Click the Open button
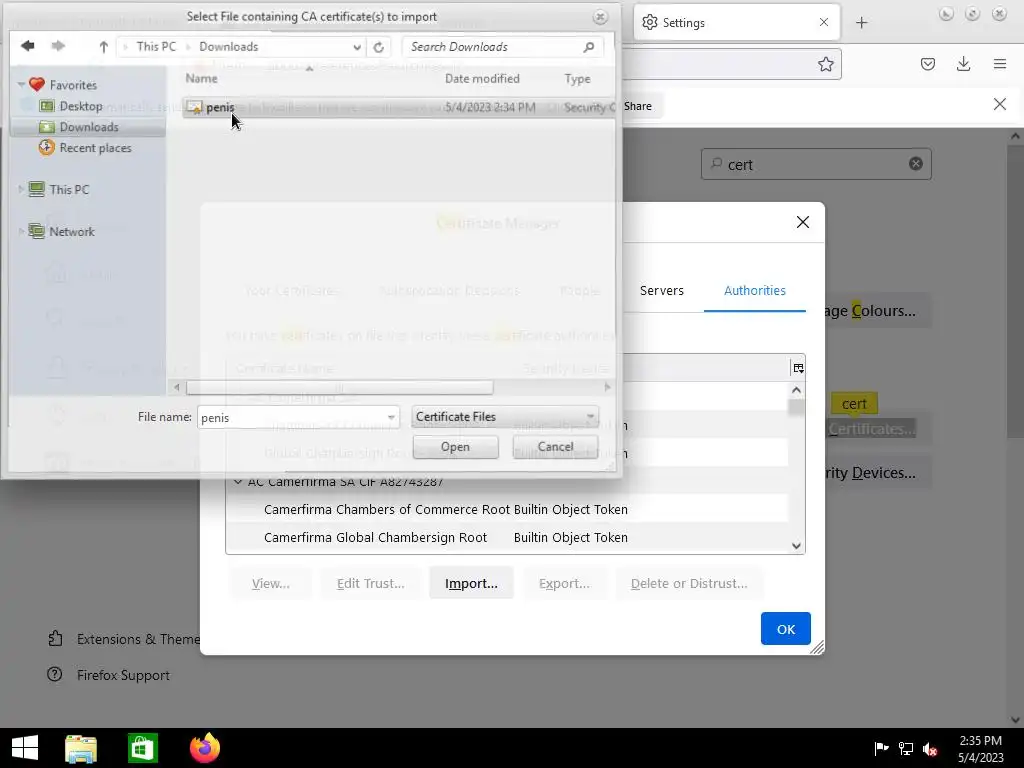Viewport: 1024px width, 768px height. [455, 447]
